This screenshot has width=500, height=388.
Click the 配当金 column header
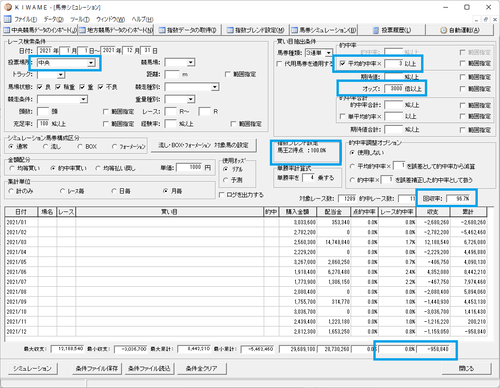(333, 212)
